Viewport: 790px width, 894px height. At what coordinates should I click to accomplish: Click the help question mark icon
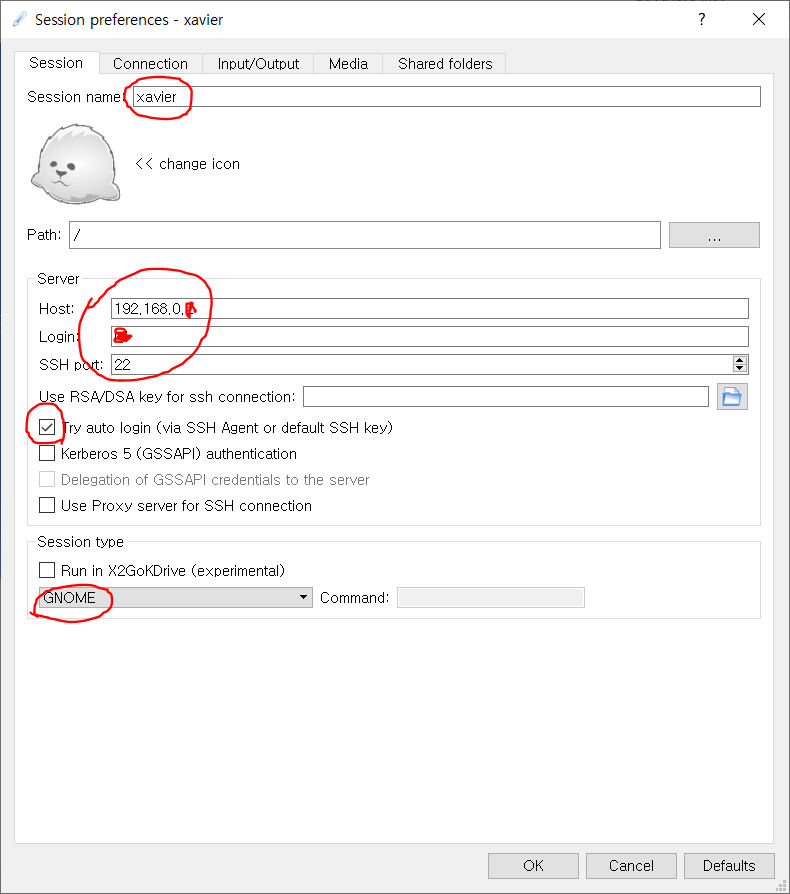tap(701, 19)
